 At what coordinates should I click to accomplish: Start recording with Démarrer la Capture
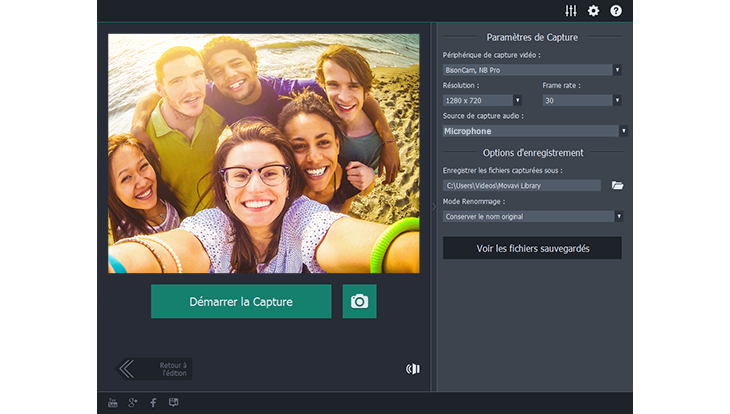(x=241, y=301)
